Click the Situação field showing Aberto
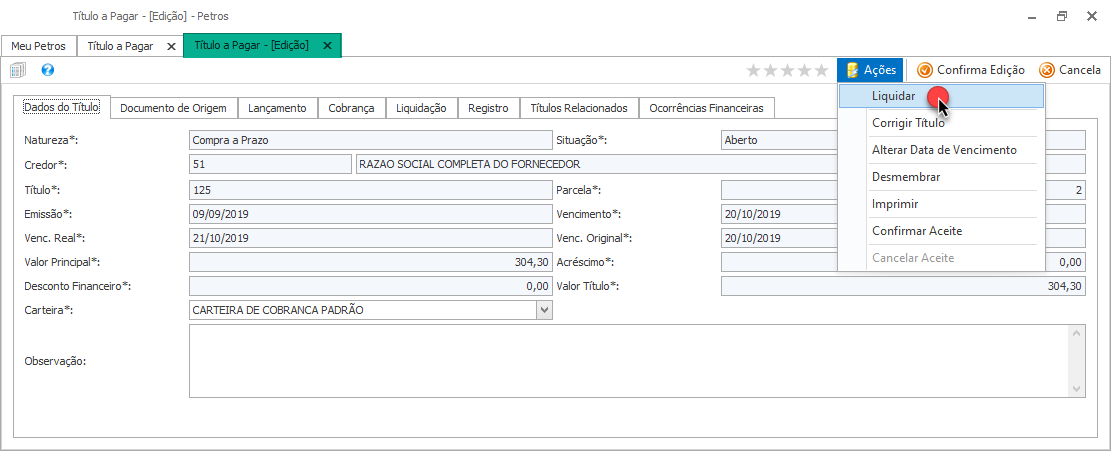 (903, 140)
